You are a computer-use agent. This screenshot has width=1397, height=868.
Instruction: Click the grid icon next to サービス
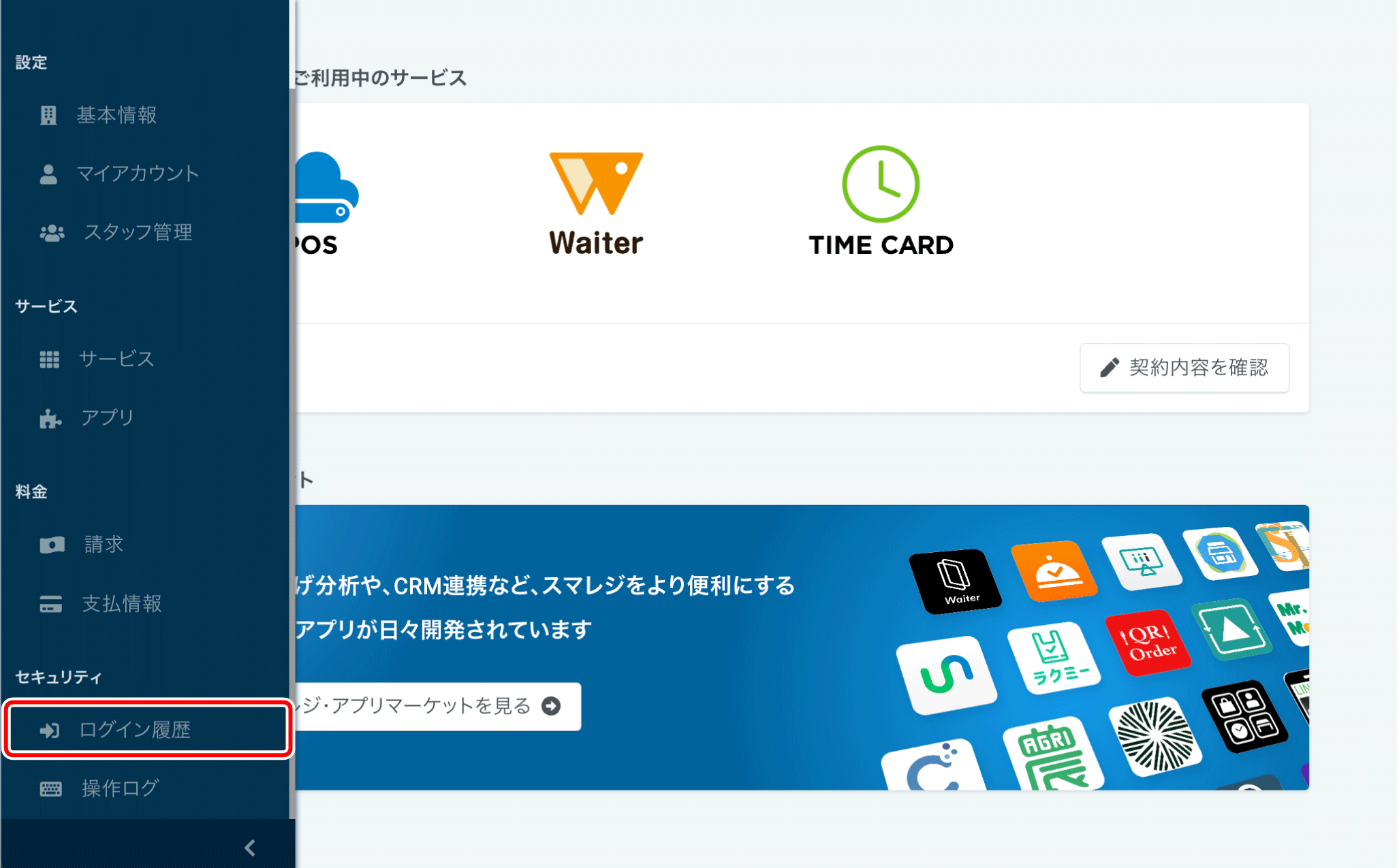pos(49,359)
